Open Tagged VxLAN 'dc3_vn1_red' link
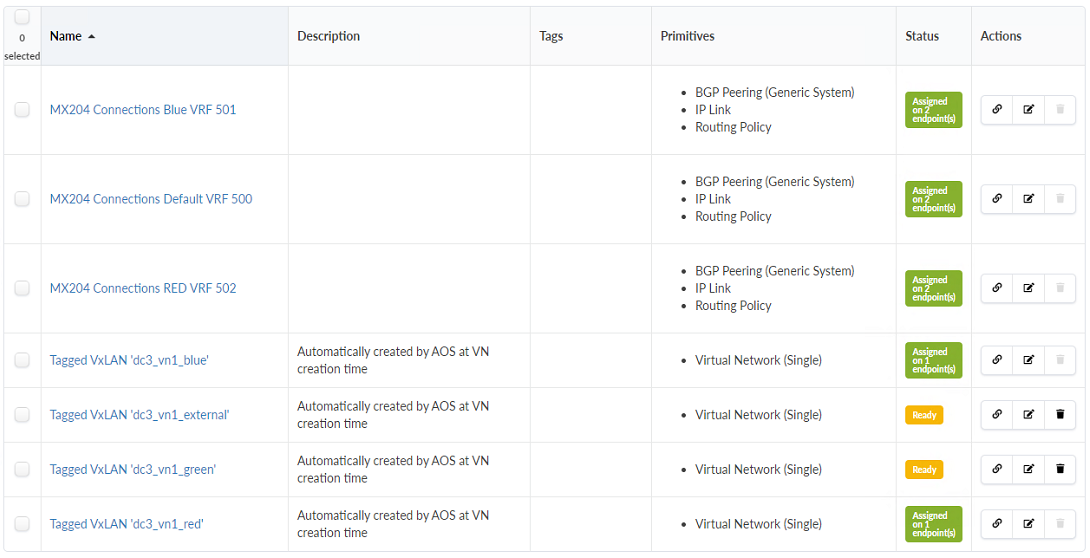 tap(127, 524)
